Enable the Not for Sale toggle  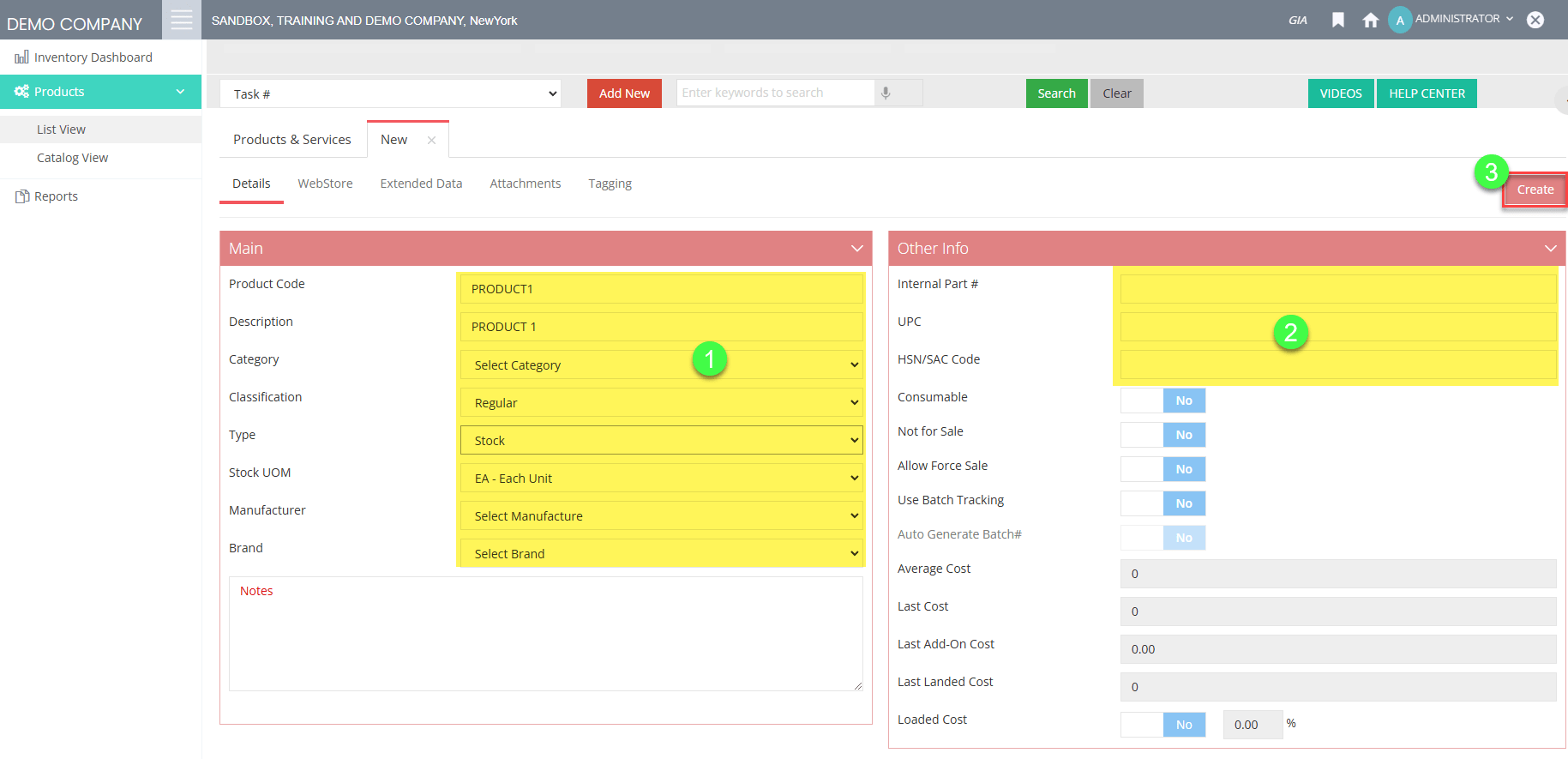1162,435
